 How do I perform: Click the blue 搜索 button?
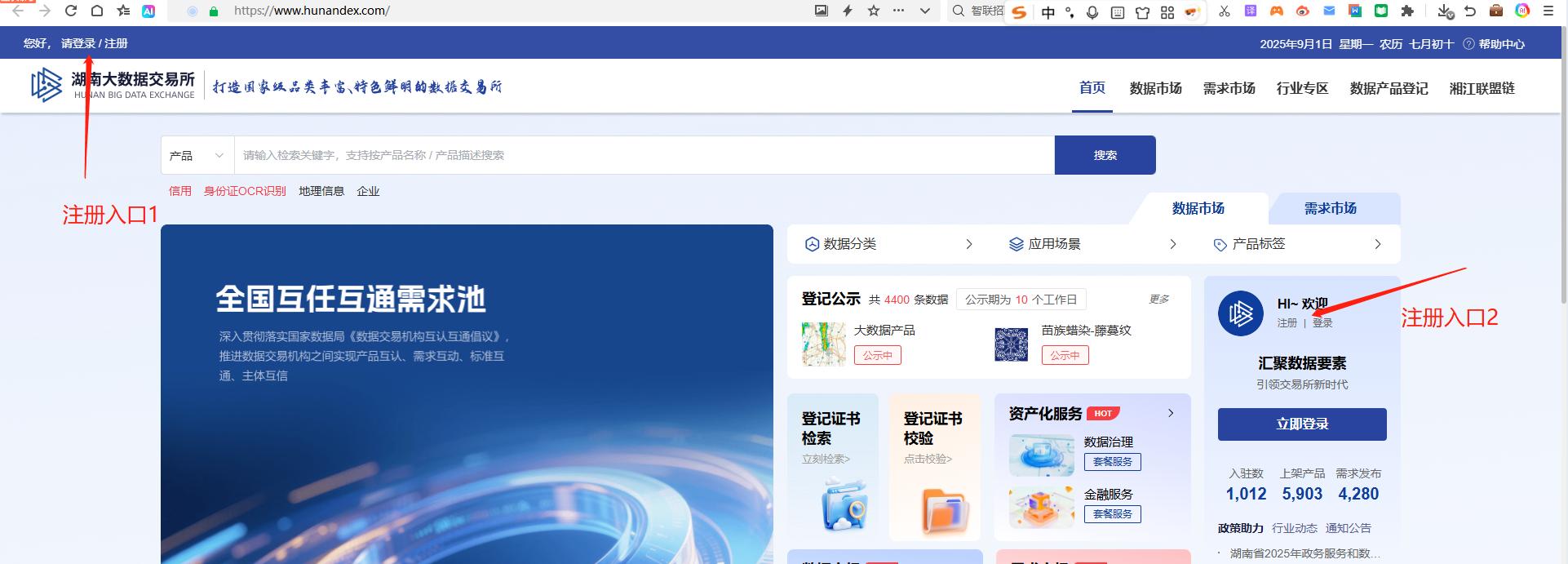1105,155
